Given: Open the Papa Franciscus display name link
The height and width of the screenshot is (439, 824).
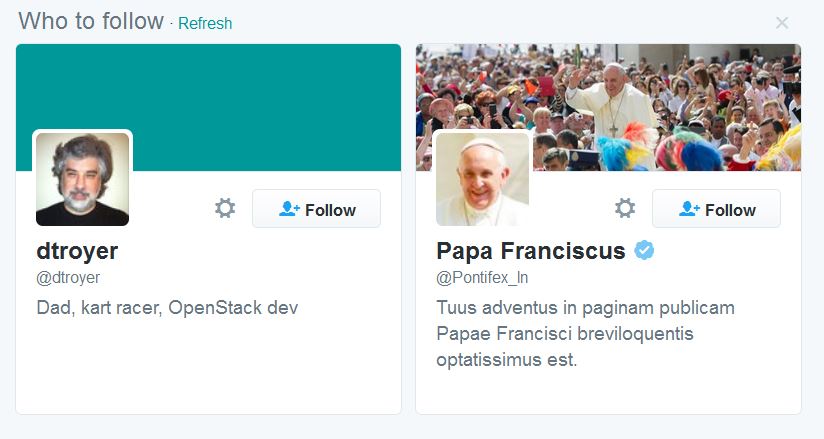Looking at the screenshot, I should [x=531, y=251].
